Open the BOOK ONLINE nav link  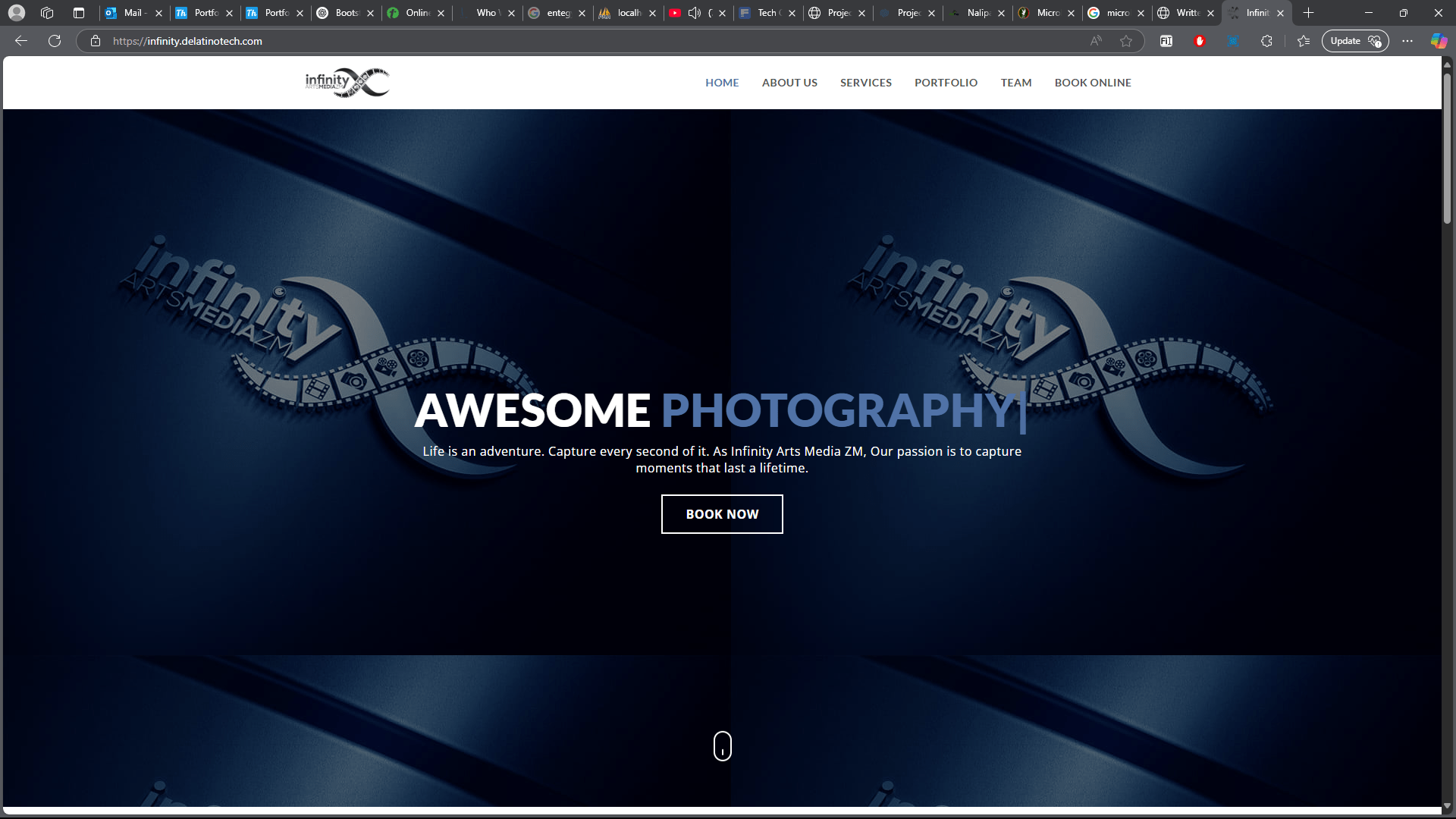(x=1093, y=83)
